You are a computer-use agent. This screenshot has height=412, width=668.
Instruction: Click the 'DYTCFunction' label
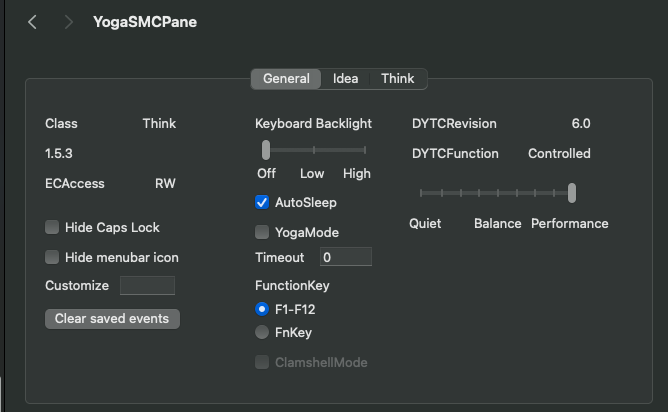point(455,153)
